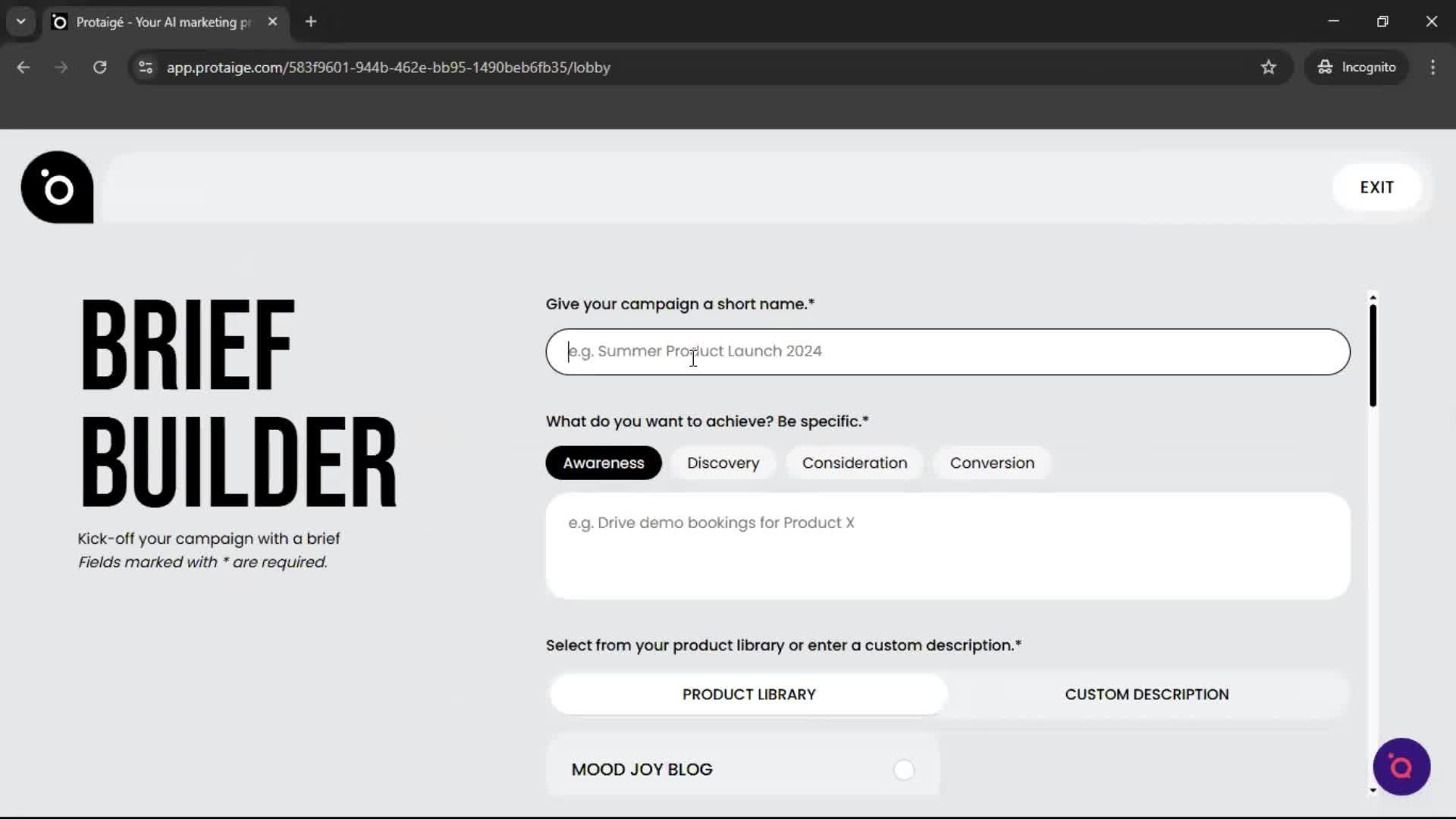Expand the Incognito profile indicator
Screen dimensions: 1456x819
(x=1357, y=67)
